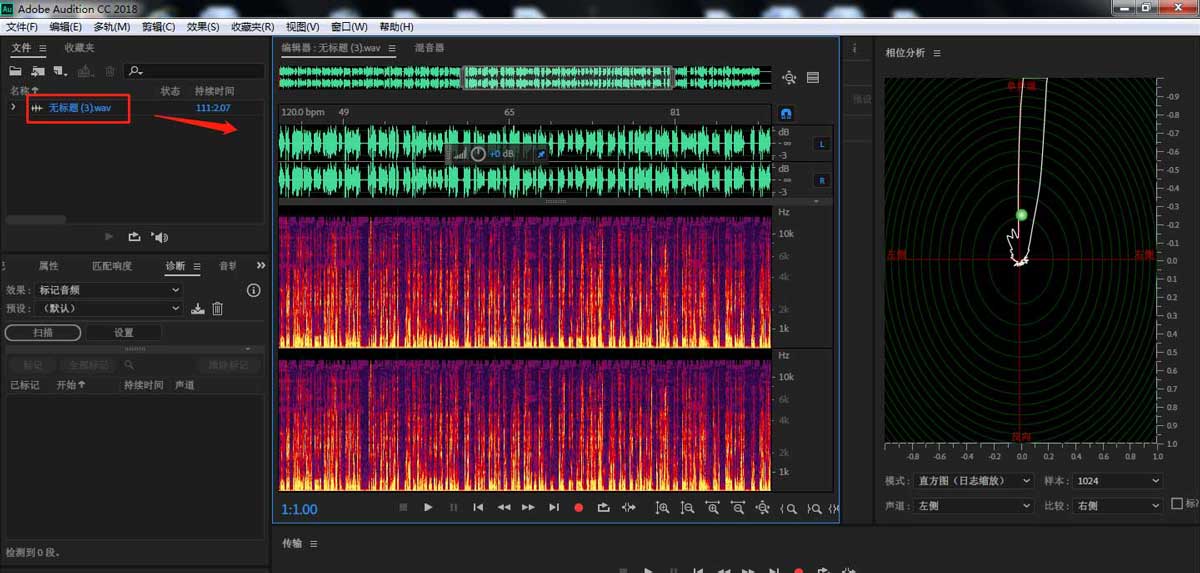1200x573 pixels.
Task: Toggle the right channel R button
Action: 822,181
